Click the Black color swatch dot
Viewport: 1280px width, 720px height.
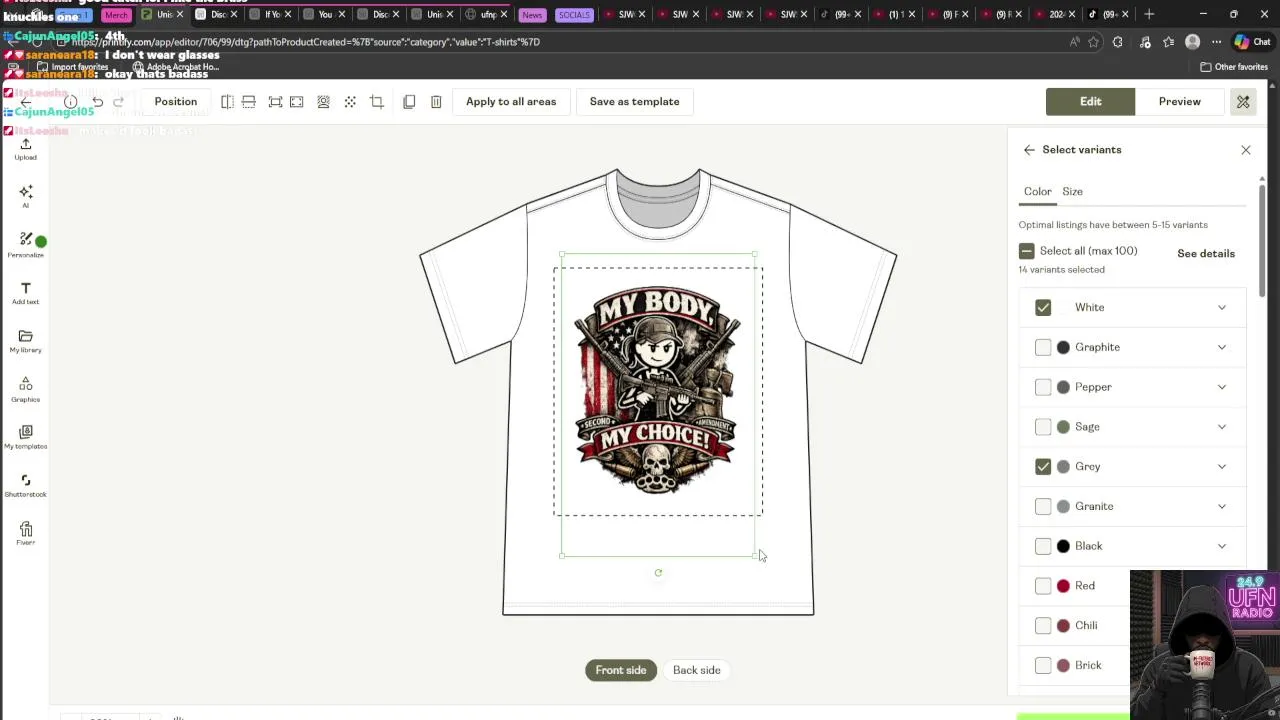click(x=1063, y=546)
